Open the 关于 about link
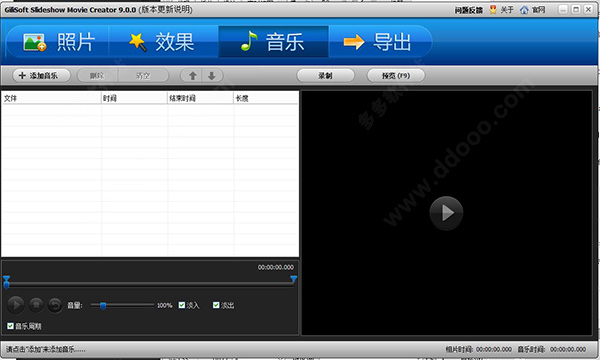The image size is (600, 360). (507, 10)
